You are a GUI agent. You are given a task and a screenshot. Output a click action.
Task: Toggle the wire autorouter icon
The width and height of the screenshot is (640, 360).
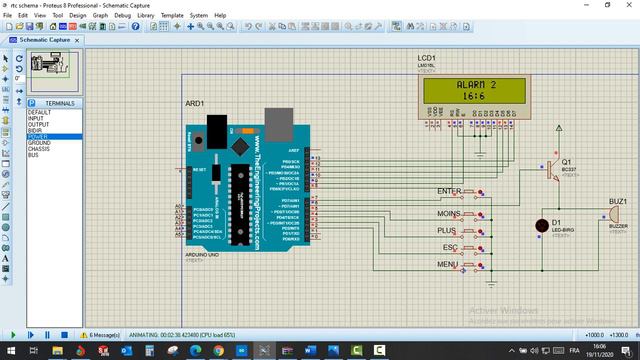click(396, 27)
